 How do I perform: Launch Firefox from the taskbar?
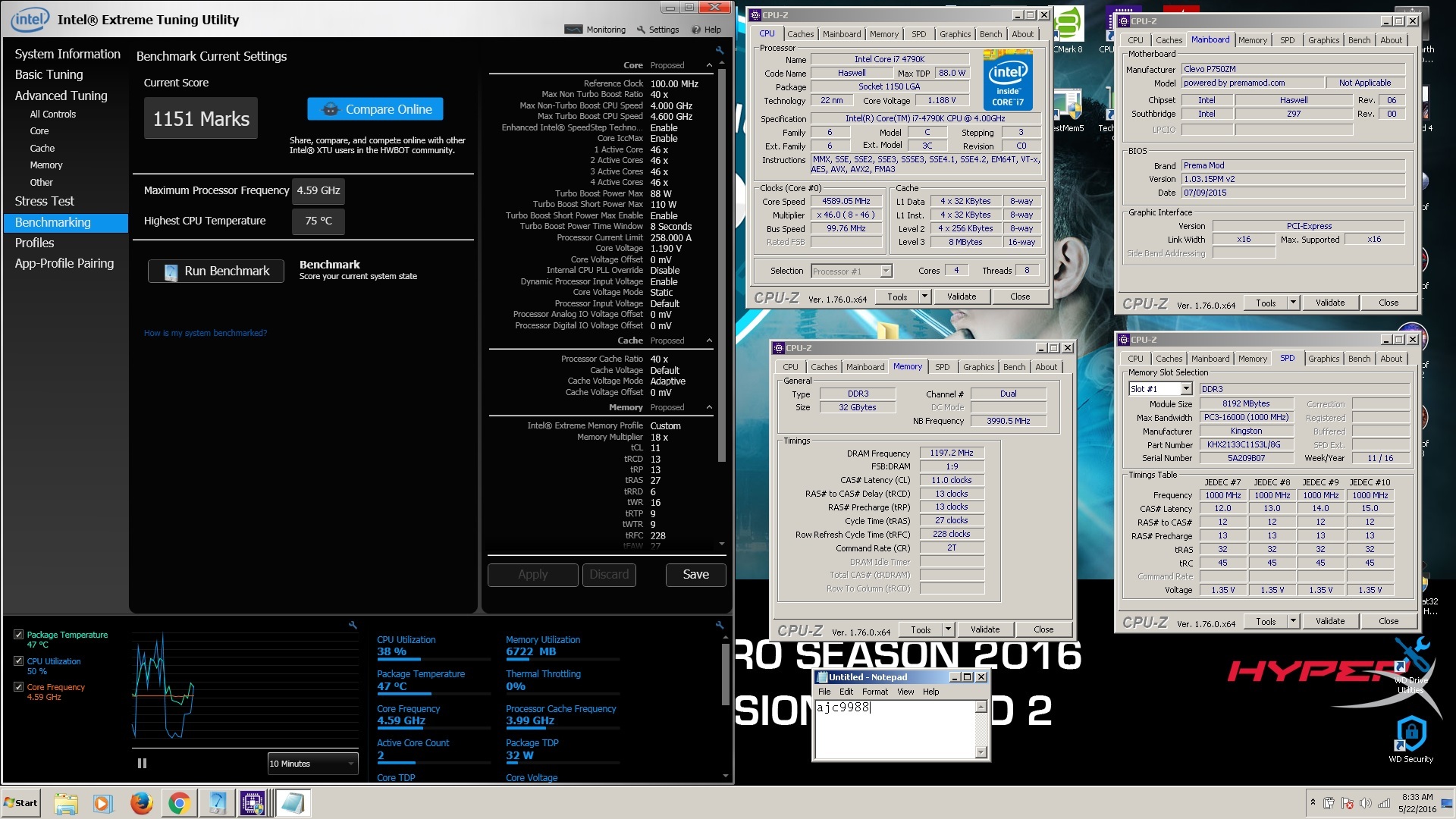coord(141,803)
